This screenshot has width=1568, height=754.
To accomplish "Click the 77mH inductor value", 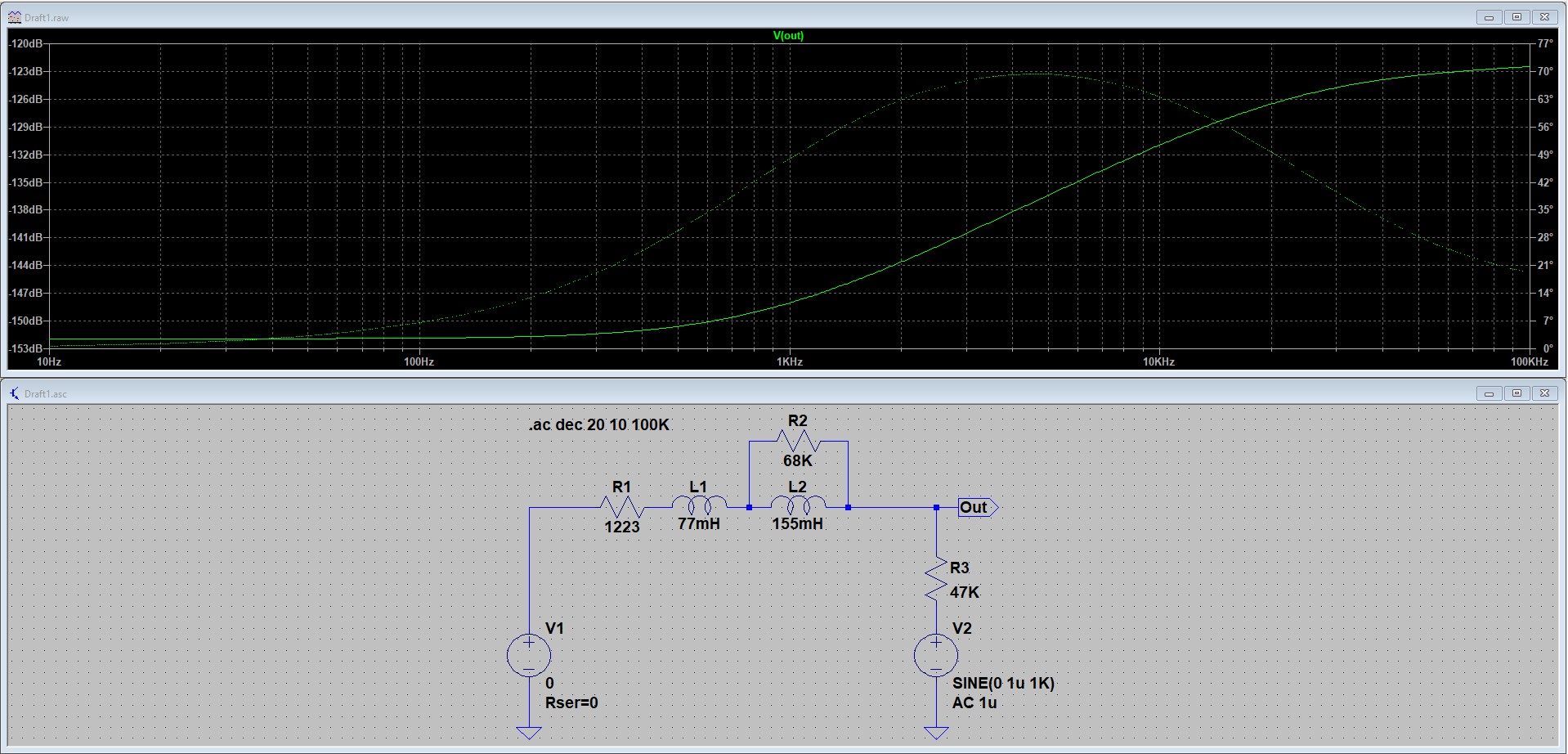I will click(x=699, y=523).
